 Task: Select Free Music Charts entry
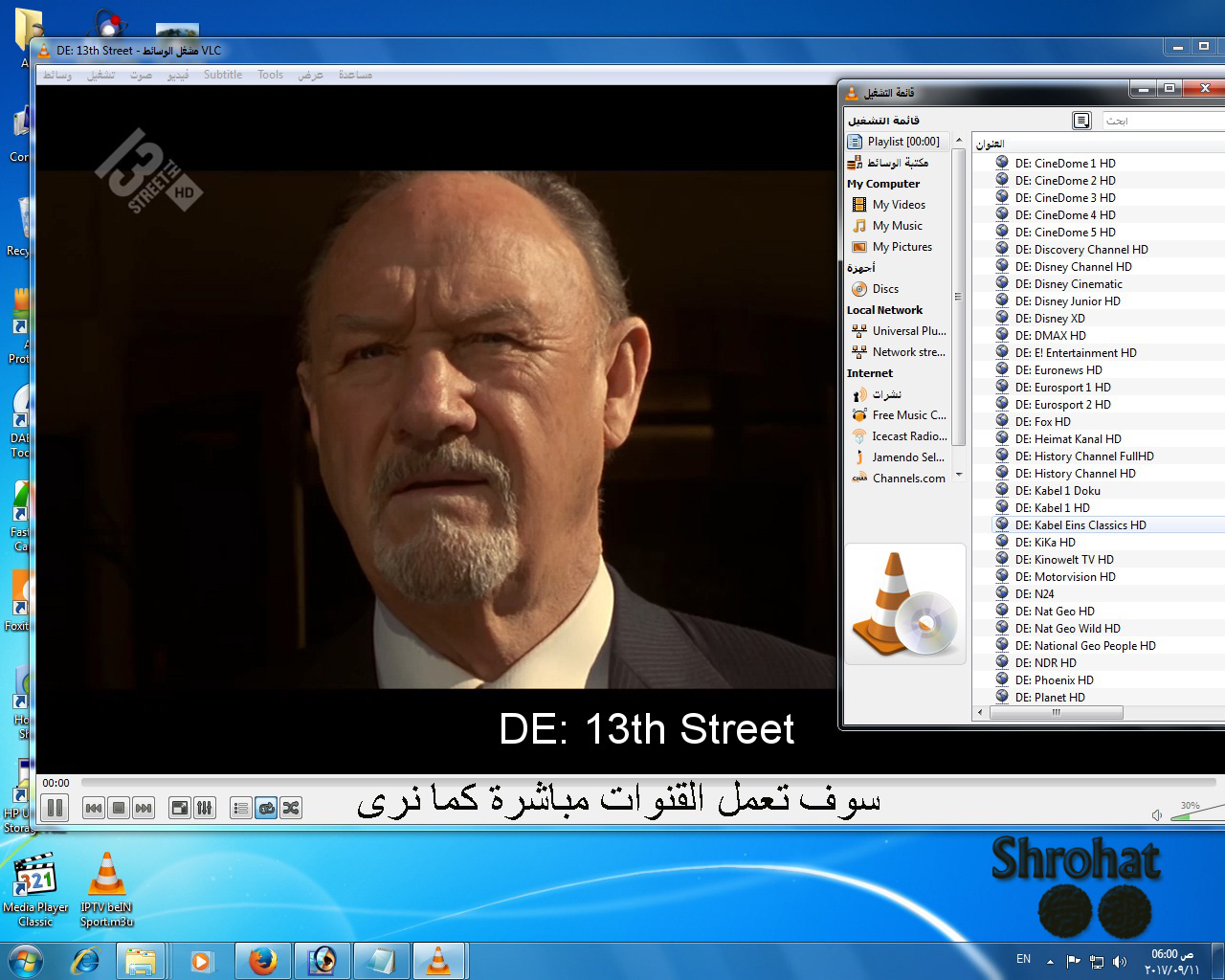[x=898, y=414]
